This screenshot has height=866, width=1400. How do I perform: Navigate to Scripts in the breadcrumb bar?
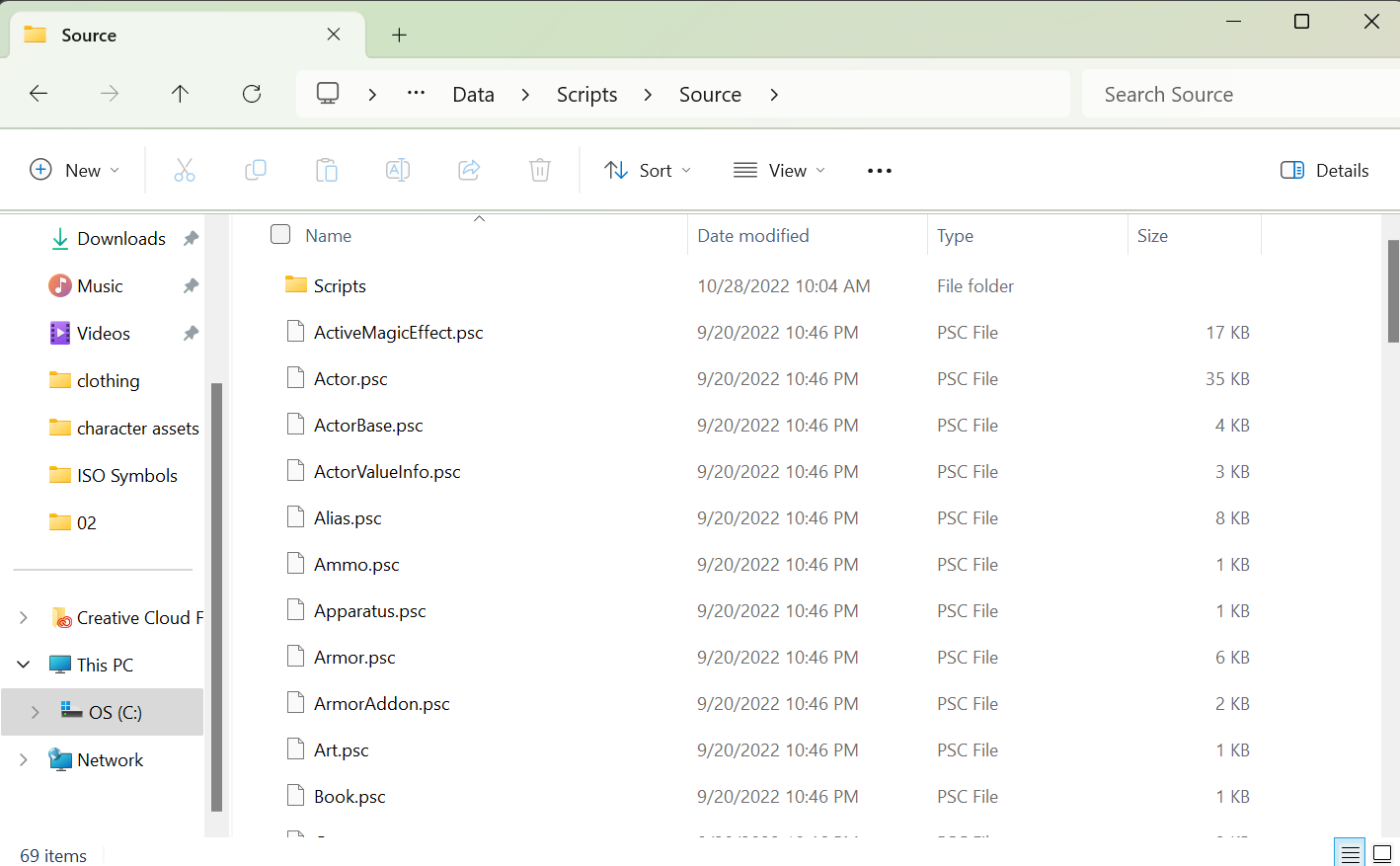click(x=586, y=94)
